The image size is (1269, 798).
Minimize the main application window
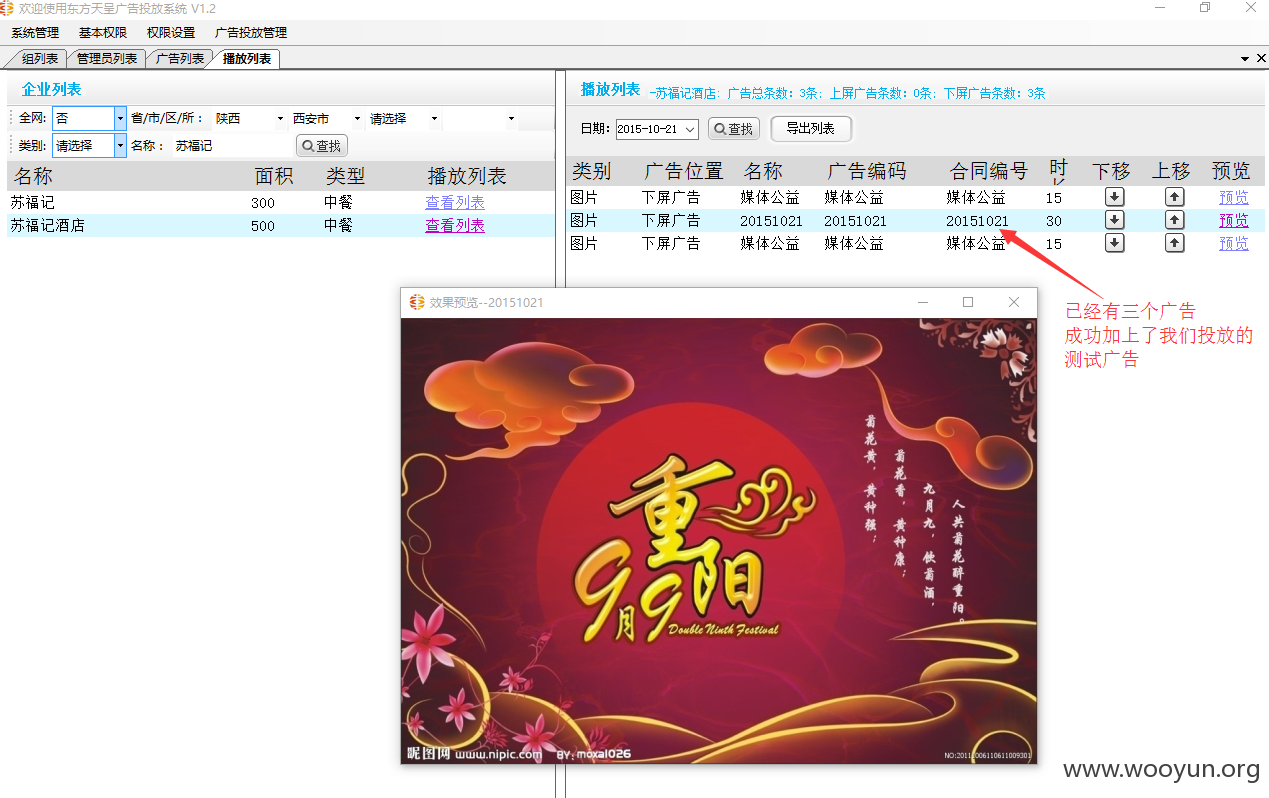(x=1160, y=8)
